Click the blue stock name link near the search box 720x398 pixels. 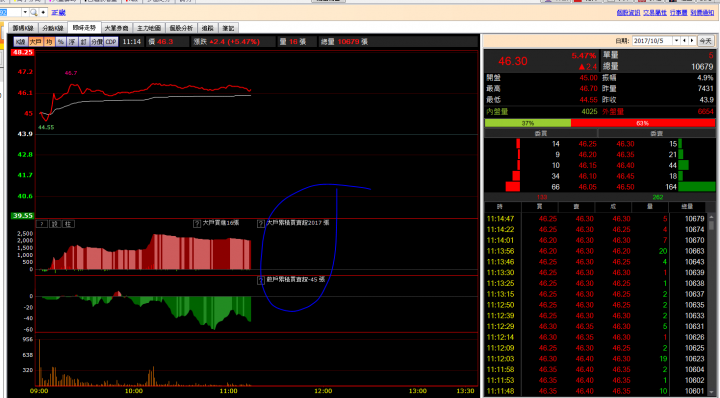pyautogui.click(x=58, y=12)
